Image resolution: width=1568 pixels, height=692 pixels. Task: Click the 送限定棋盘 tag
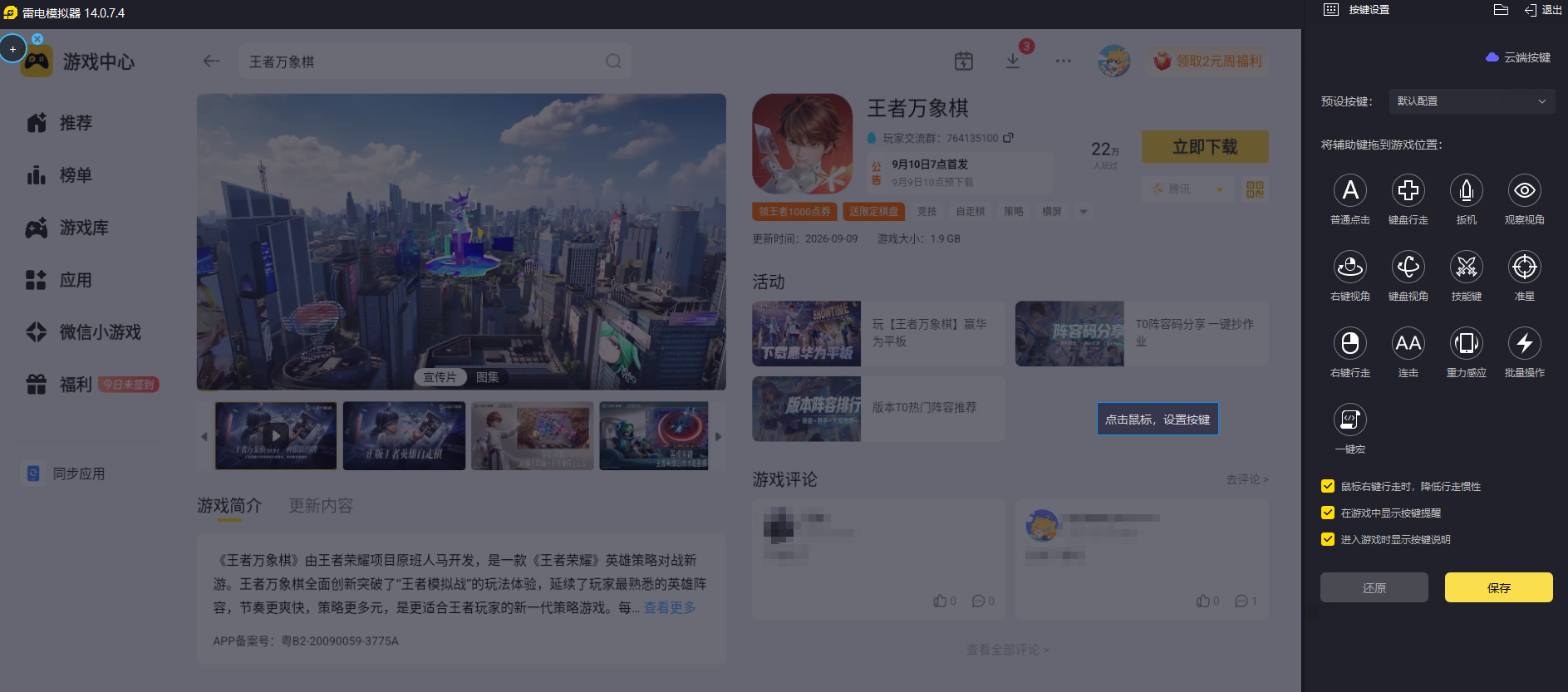[873, 212]
